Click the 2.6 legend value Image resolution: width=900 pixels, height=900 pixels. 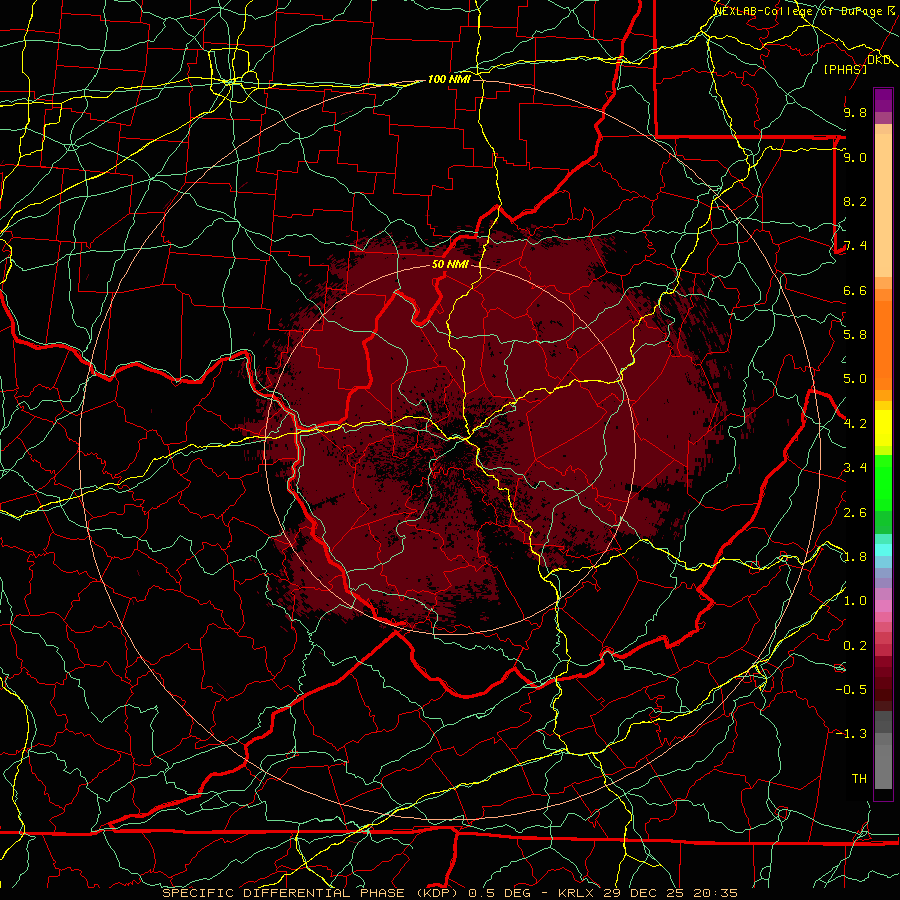pyautogui.click(x=855, y=513)
